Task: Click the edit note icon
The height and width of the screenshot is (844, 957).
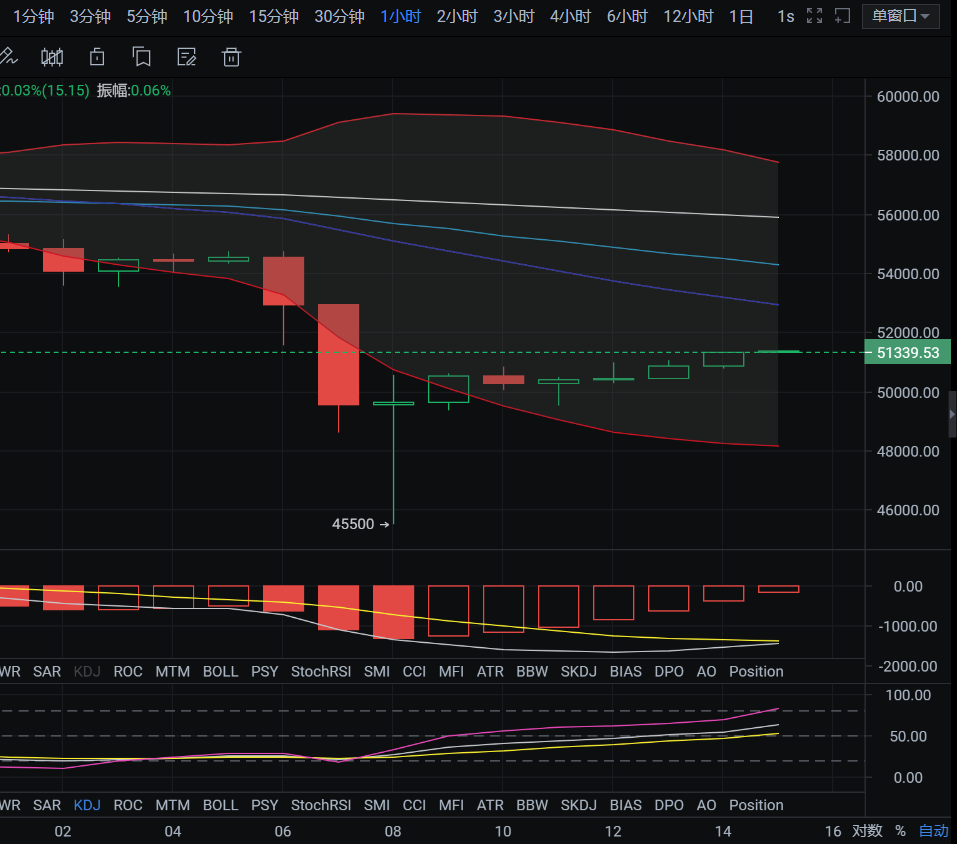Action: (186, 57)
